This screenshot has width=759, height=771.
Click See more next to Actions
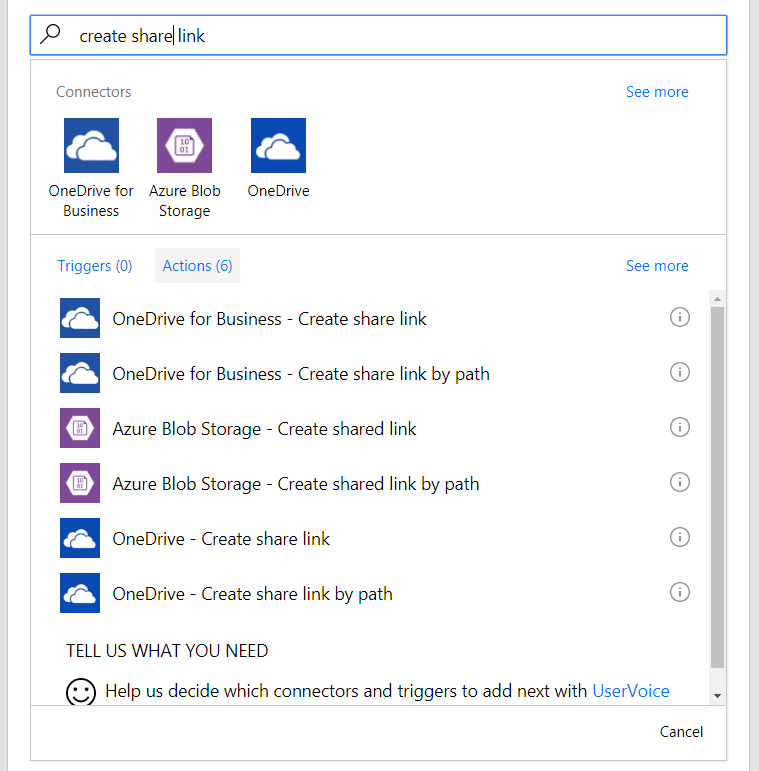656,266
